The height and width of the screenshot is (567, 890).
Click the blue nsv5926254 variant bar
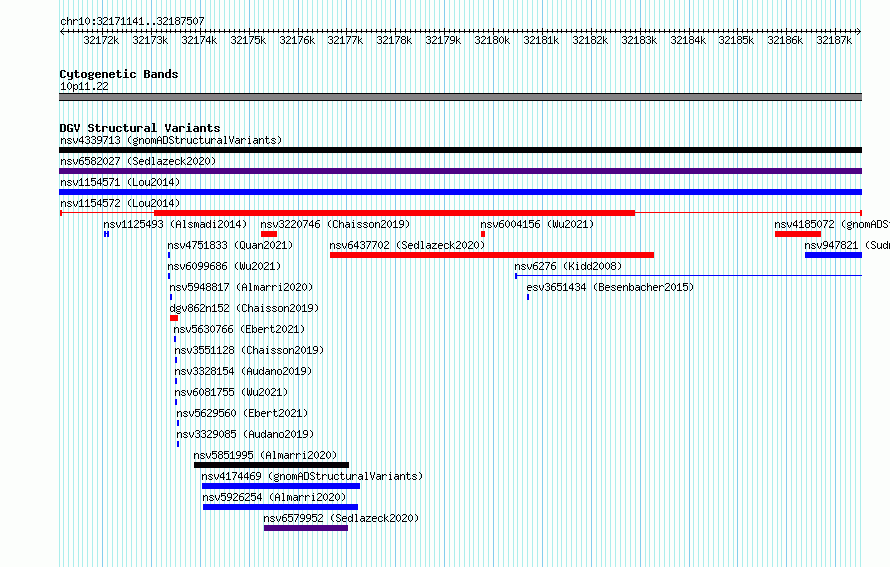(280, 507)
